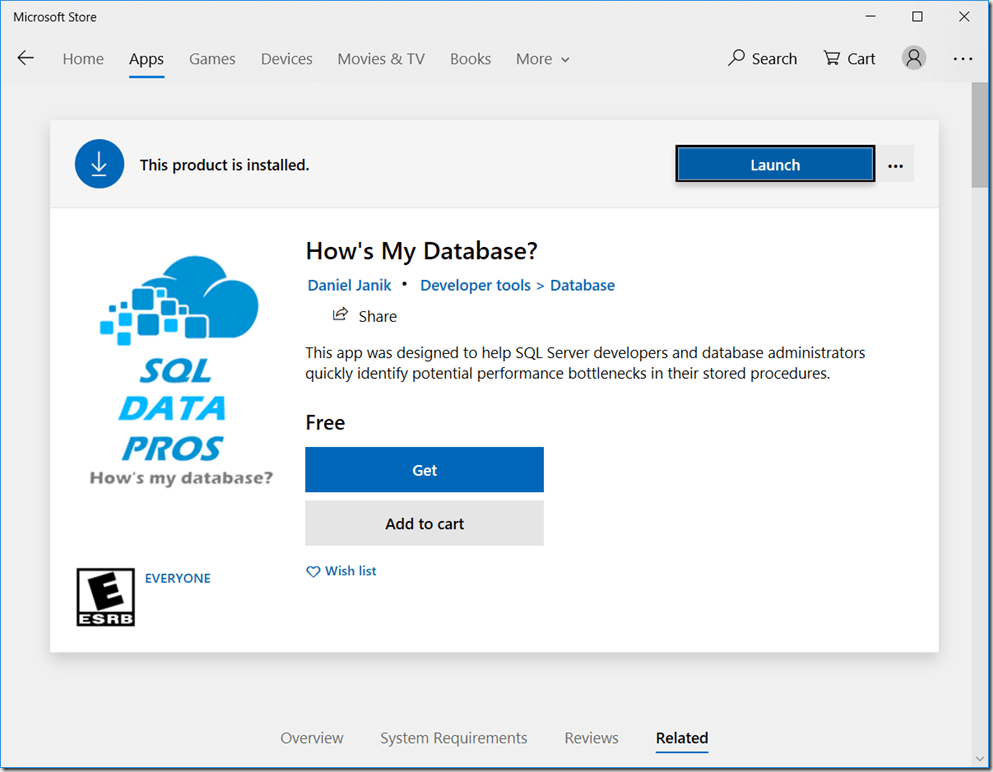Open the Daniel Janik publisher link
The width and height of the screenshot is (993, 772).
click(x=349, y=285)
